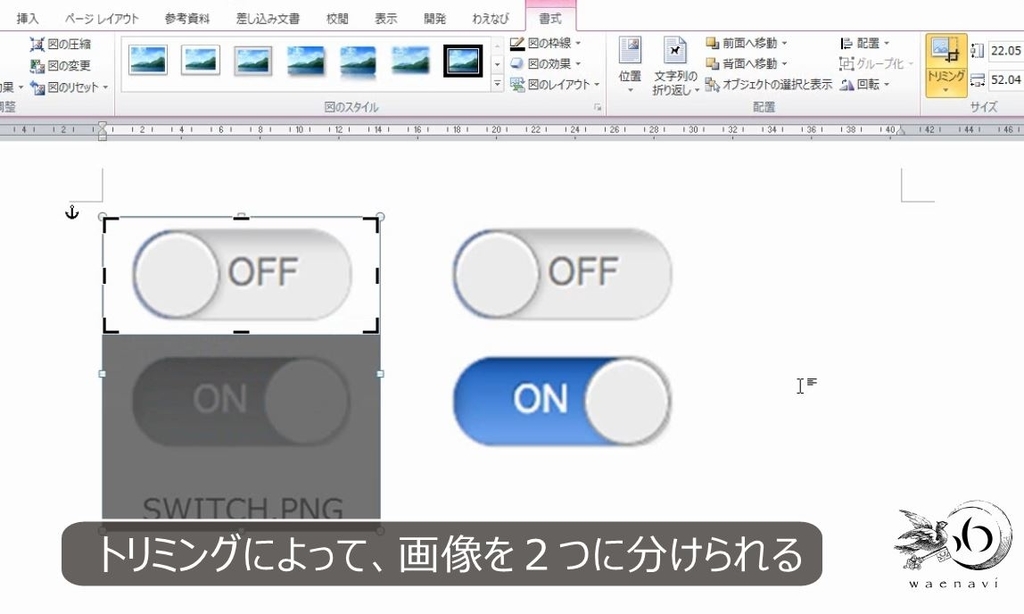This screenshot has width=1024, height=614.
Task: Click the left sizing handle of picture
Action: pyautogui.click(x=103, y=374)
